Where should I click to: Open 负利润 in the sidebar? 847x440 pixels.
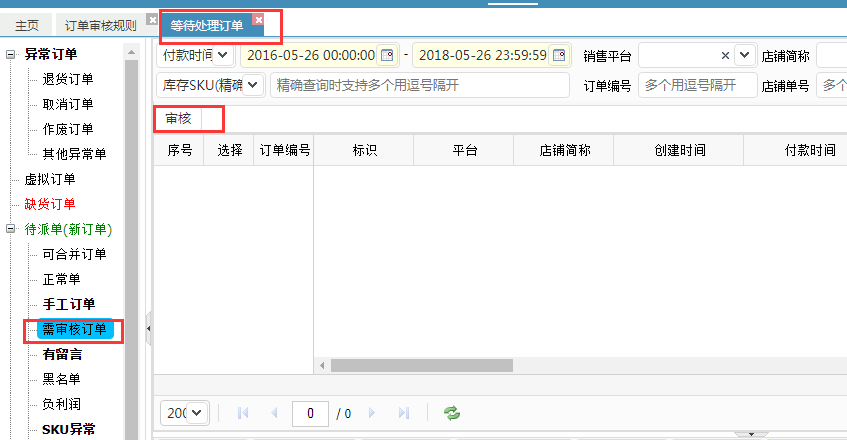point(62,404)
